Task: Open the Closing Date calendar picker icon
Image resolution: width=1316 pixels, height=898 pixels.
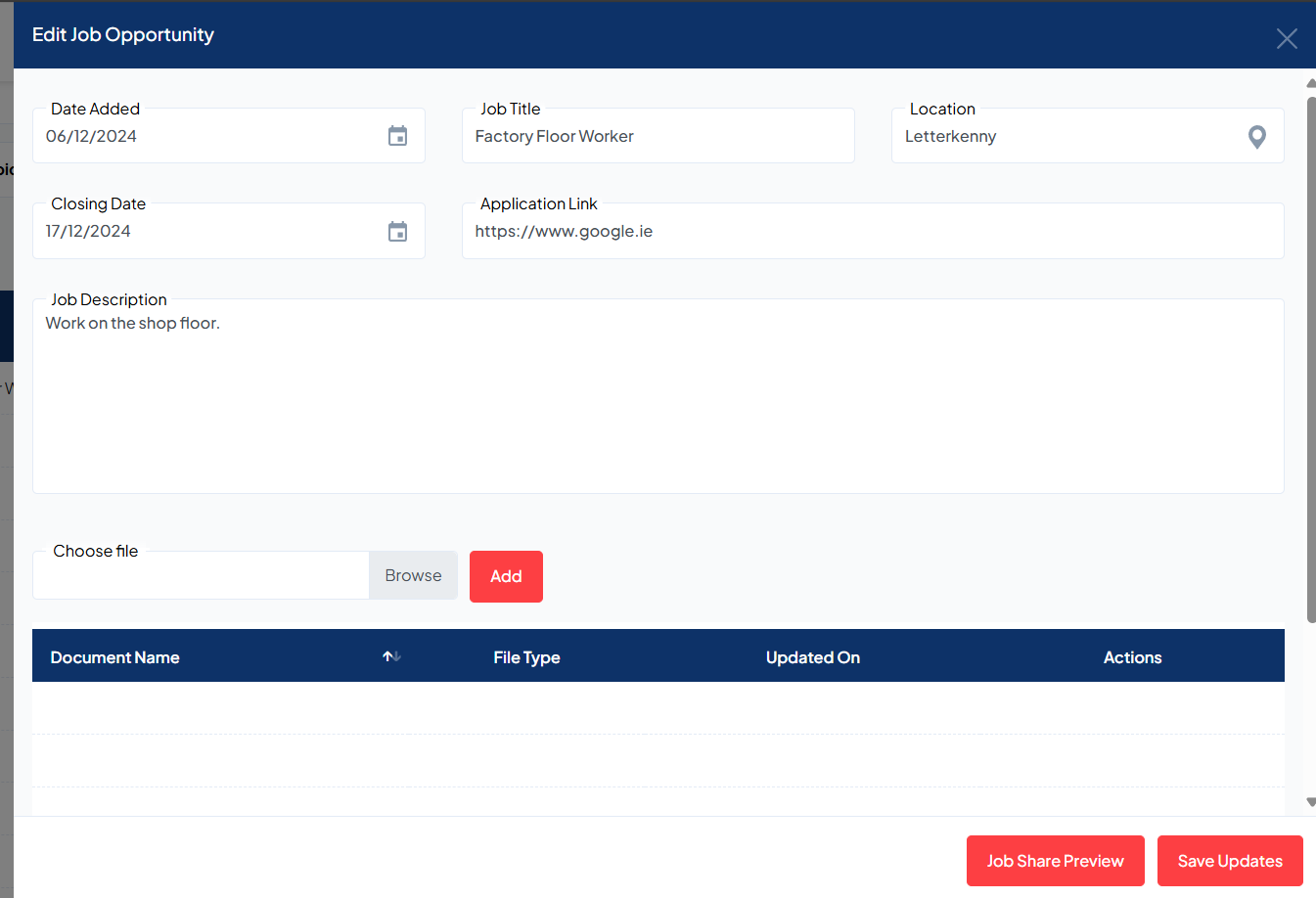Action: (397, 232)
